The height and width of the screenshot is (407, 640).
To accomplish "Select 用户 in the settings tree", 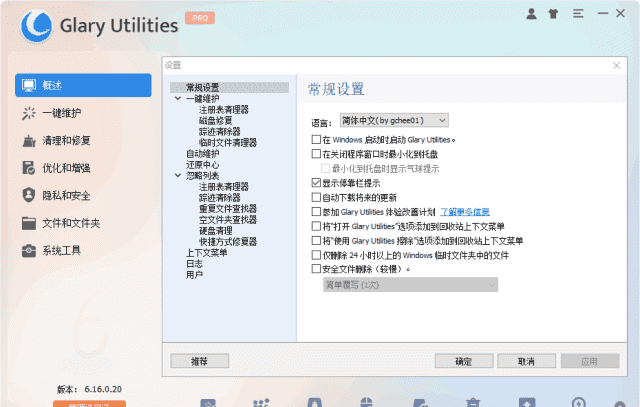I will coord(194,275).
